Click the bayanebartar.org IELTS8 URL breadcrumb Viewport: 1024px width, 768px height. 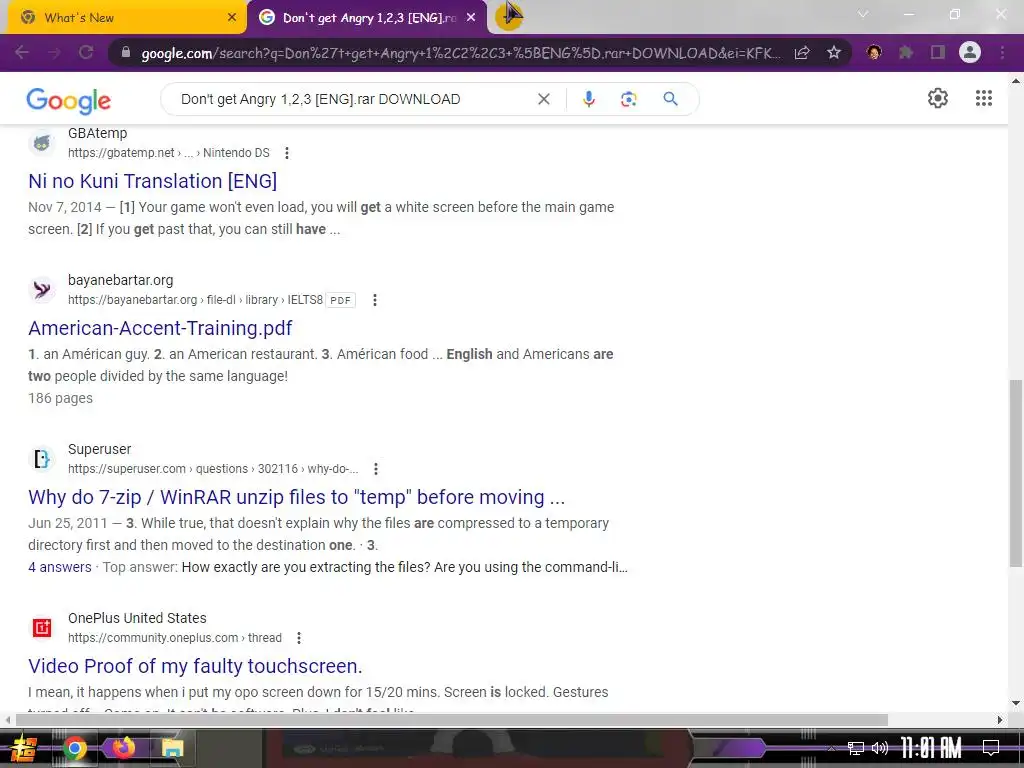[195, 300]
